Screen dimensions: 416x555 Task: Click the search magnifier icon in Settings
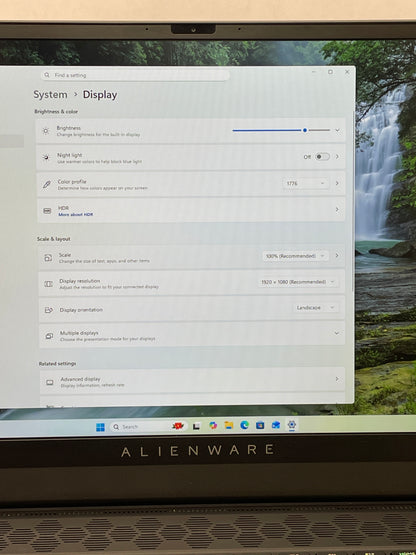[x=47, y=75]
